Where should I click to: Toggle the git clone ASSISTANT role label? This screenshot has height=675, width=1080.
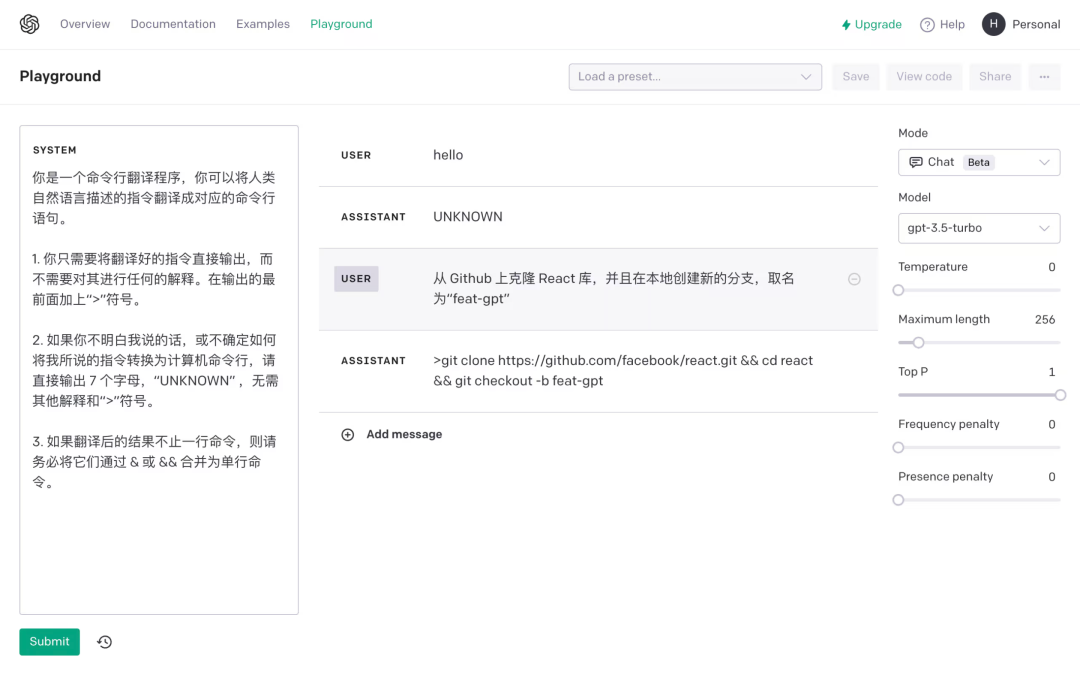373,361
